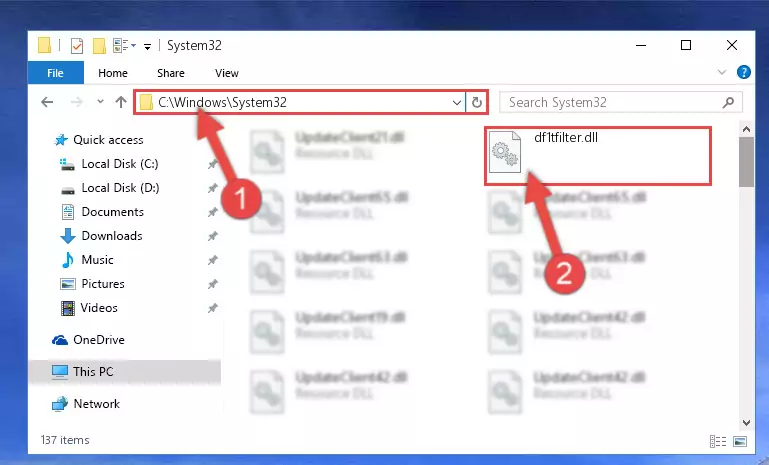This screenshot has height=465, width=769.
Task: Click the Downloads blue arrow icon
Action: click(x=68, y=236)
